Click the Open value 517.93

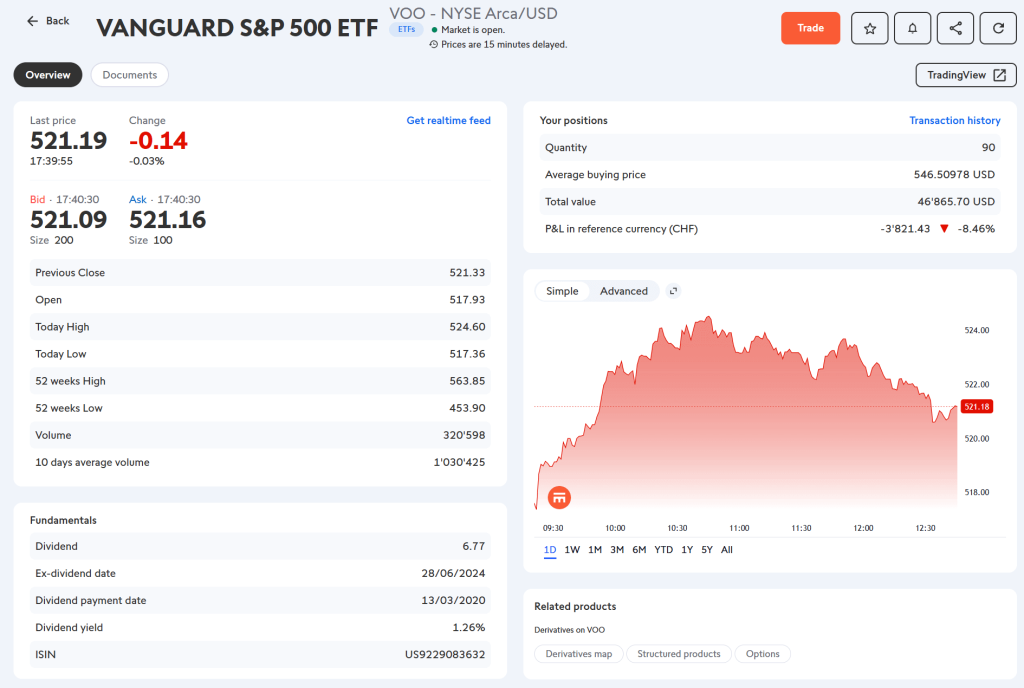point(467,300)
